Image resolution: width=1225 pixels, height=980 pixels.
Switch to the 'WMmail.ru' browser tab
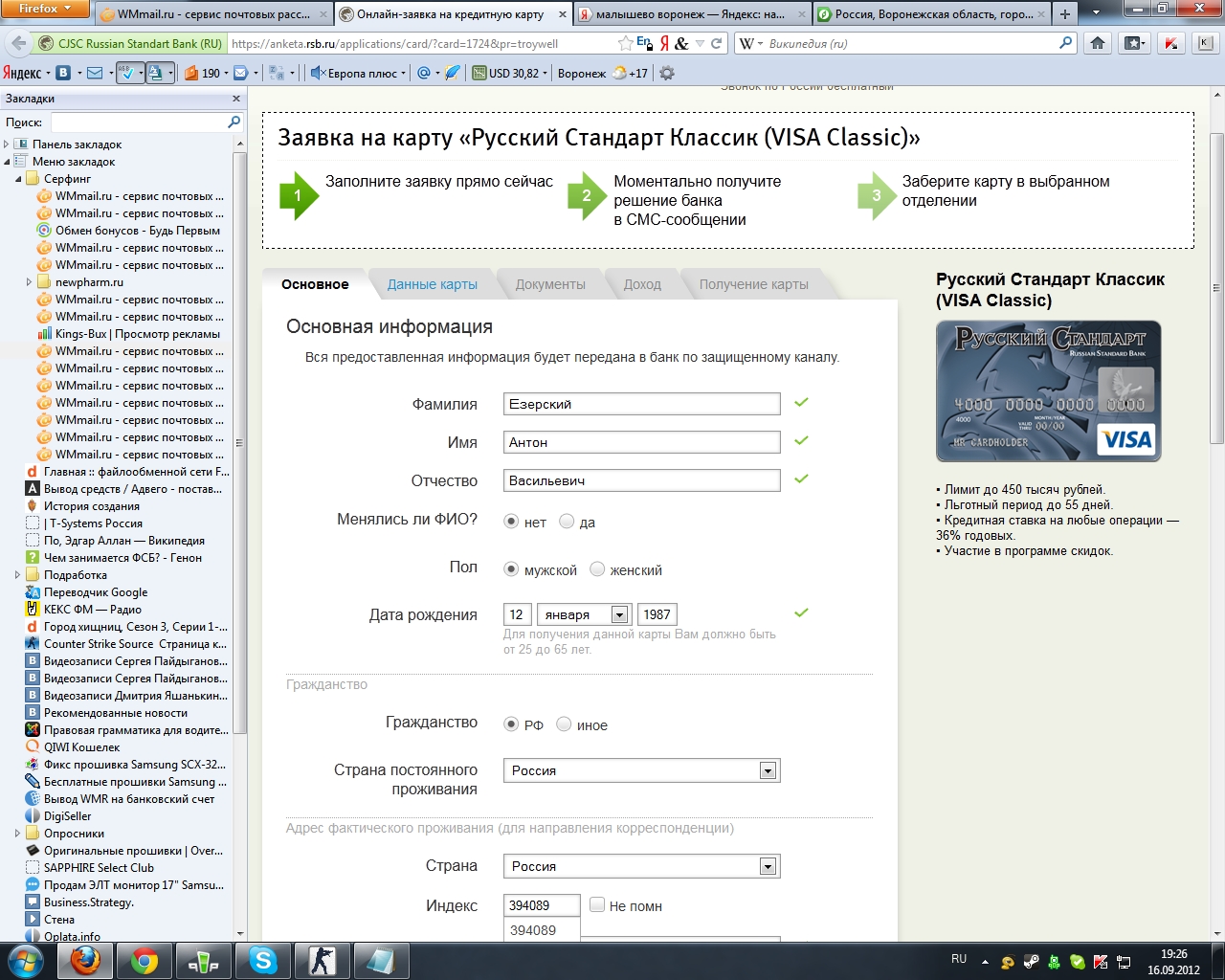click(x=213, y=14)
